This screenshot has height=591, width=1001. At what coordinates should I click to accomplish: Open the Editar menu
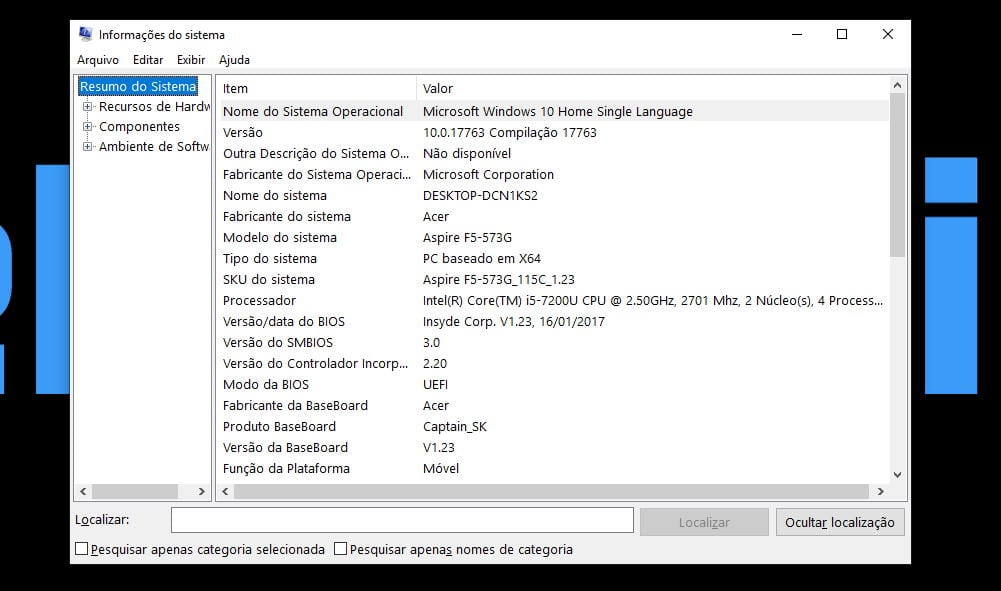(x=147, y=60)
